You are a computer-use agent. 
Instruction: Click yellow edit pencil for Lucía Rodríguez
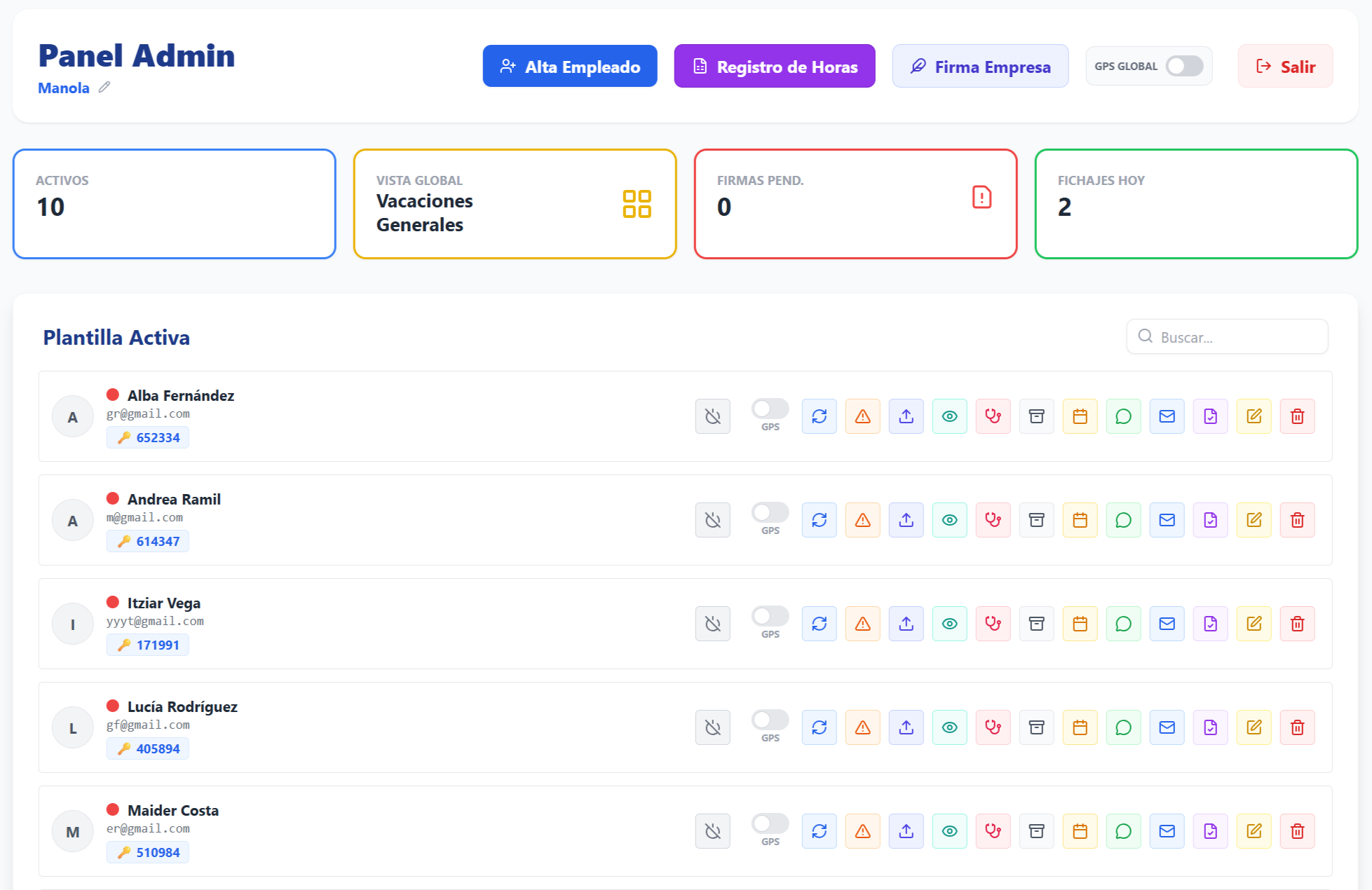1254,727
